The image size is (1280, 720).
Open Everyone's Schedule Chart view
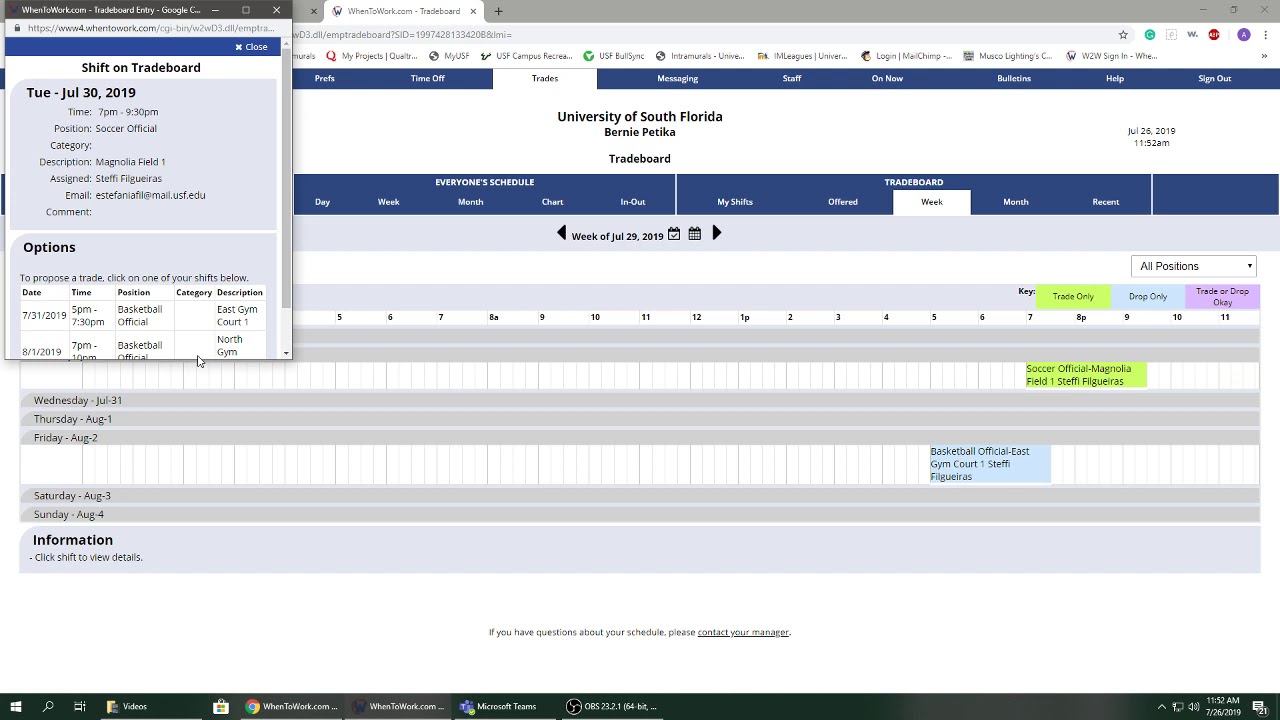[552, 202]
